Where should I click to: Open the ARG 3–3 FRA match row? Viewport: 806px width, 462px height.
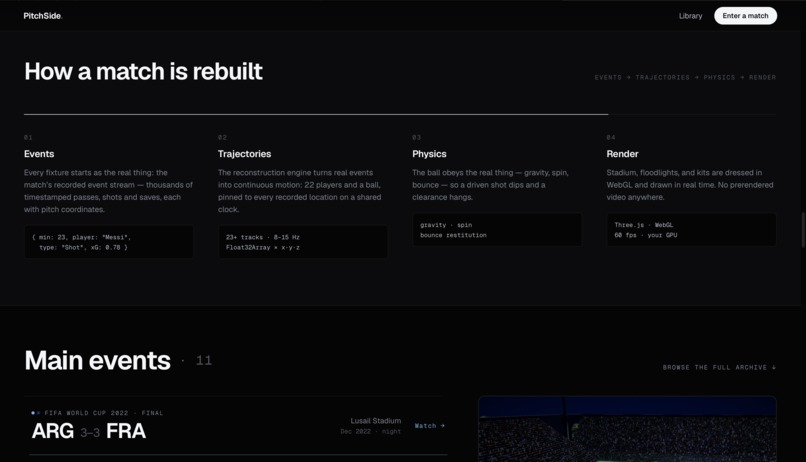click(238, 426)
